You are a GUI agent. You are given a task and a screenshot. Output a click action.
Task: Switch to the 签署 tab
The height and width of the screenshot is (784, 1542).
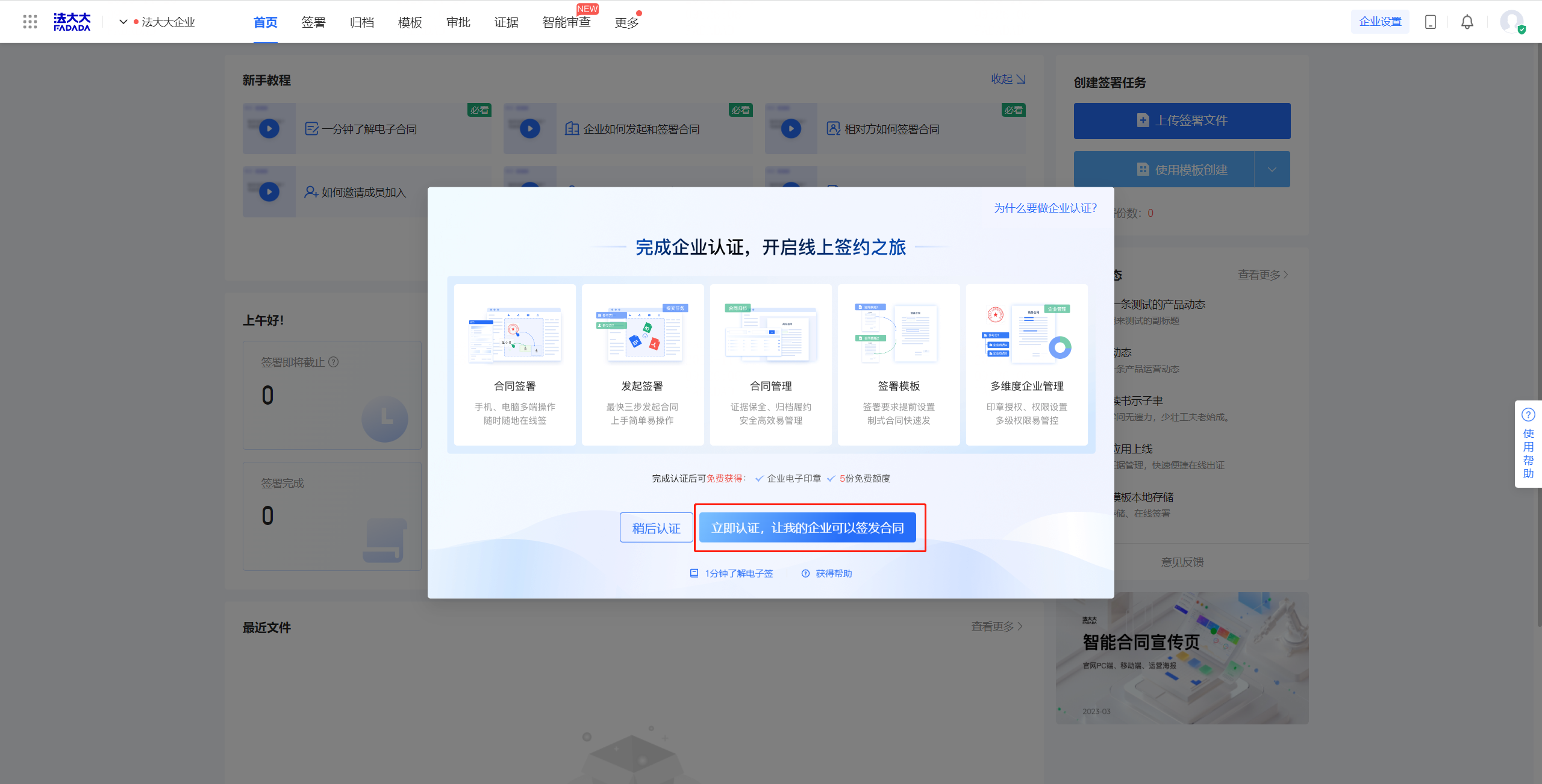coord(313,22)
